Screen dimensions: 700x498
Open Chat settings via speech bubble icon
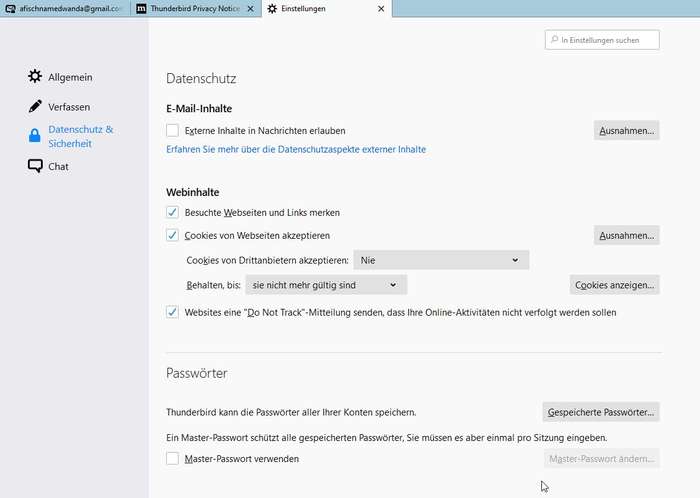click(x=35, y=167)
